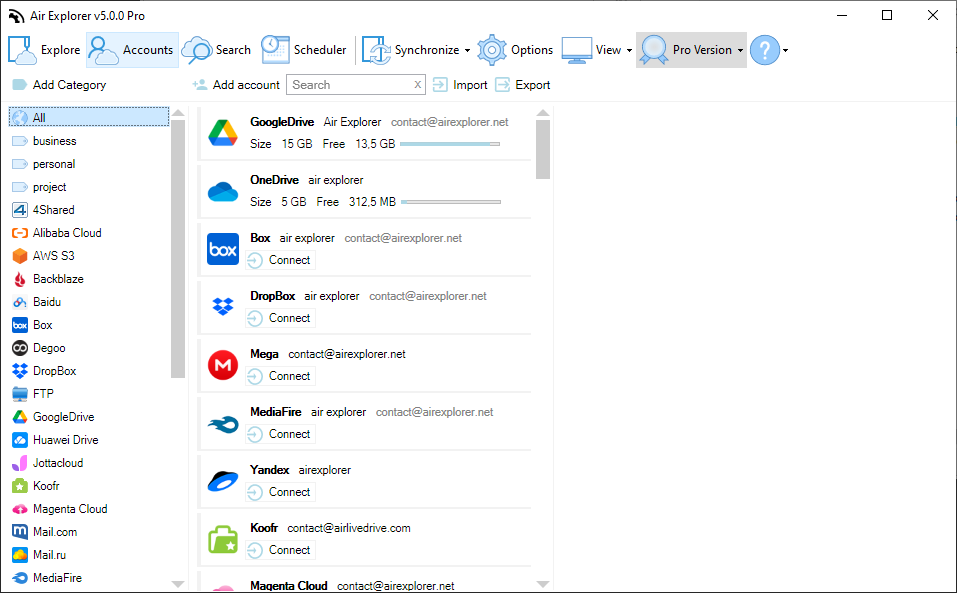Click the Magenta Cloud icon in sidebar

[x=20, y=509]
